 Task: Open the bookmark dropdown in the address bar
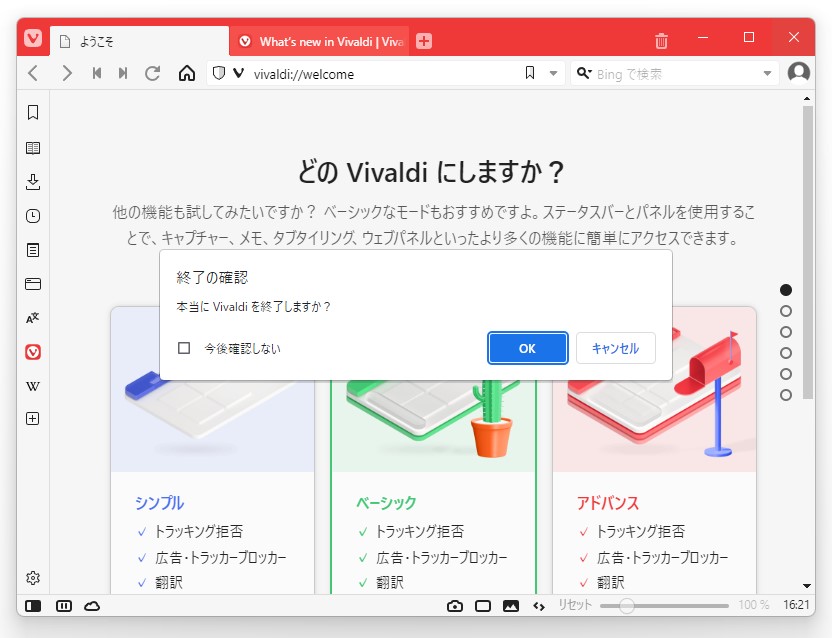pyautogui.click(x=553, y=73)
